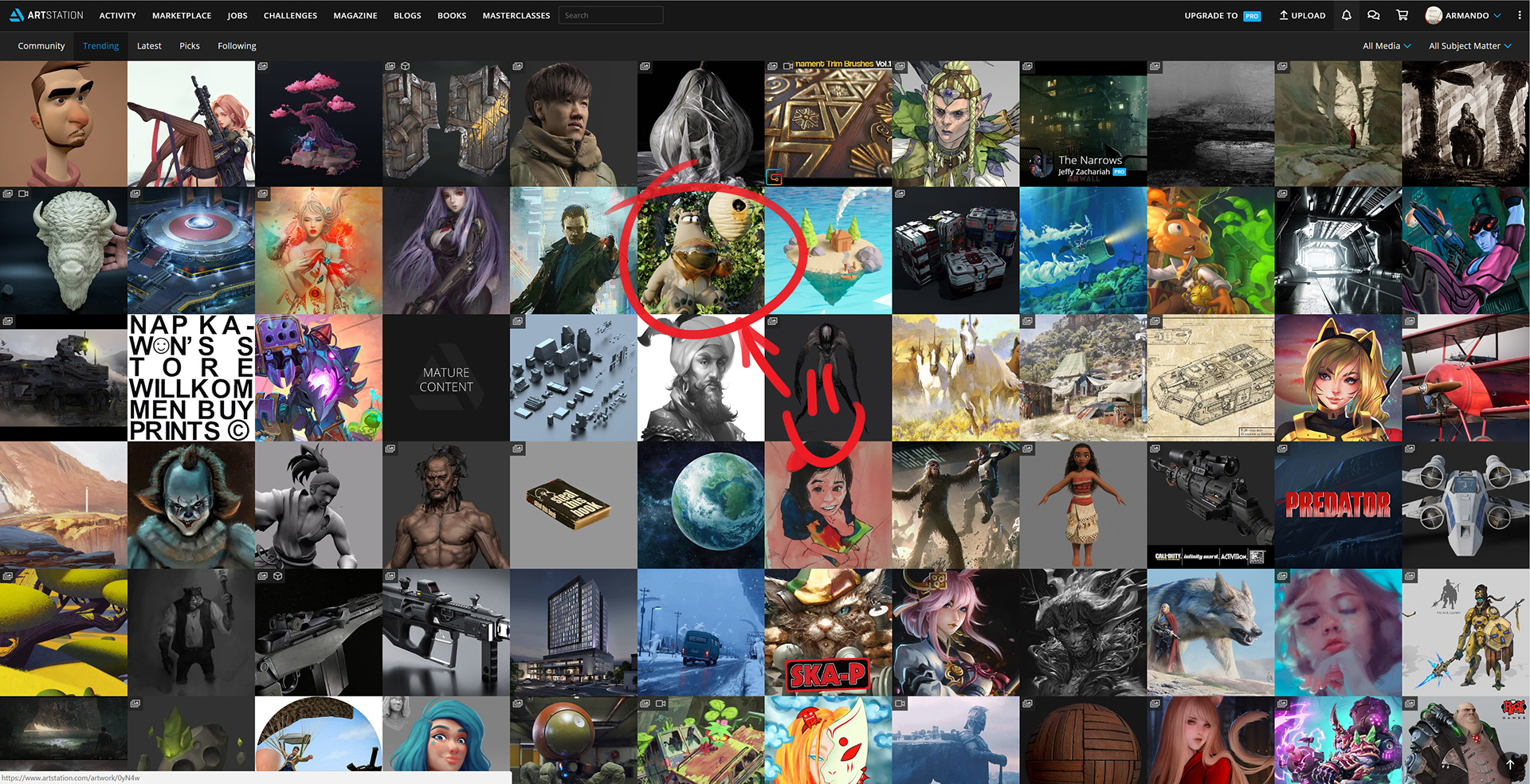Screen dimensions: 1530x784
Task: Open the Pennywise clown artwork thumbnail
Action: (x=191, y=505)
